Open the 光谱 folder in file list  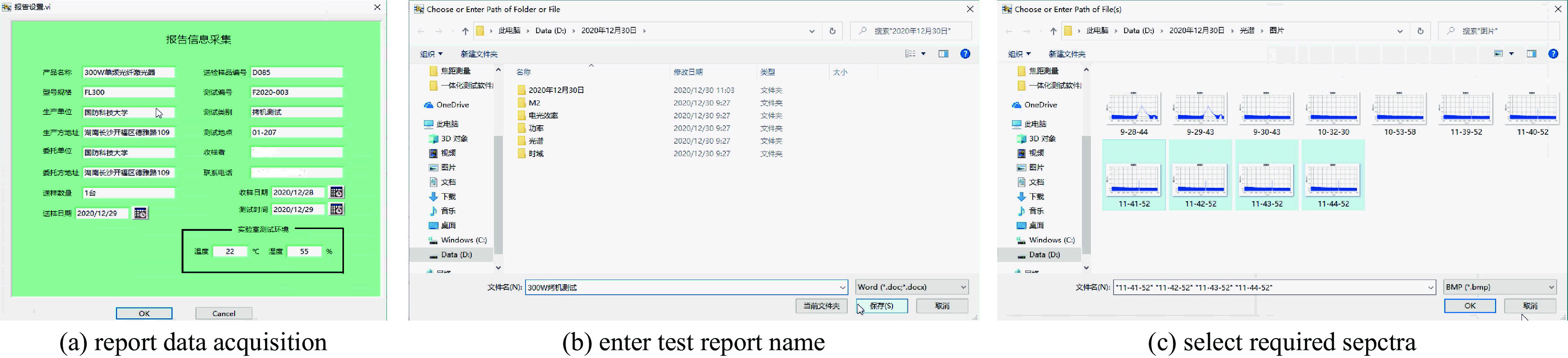(x=536, y=141)
